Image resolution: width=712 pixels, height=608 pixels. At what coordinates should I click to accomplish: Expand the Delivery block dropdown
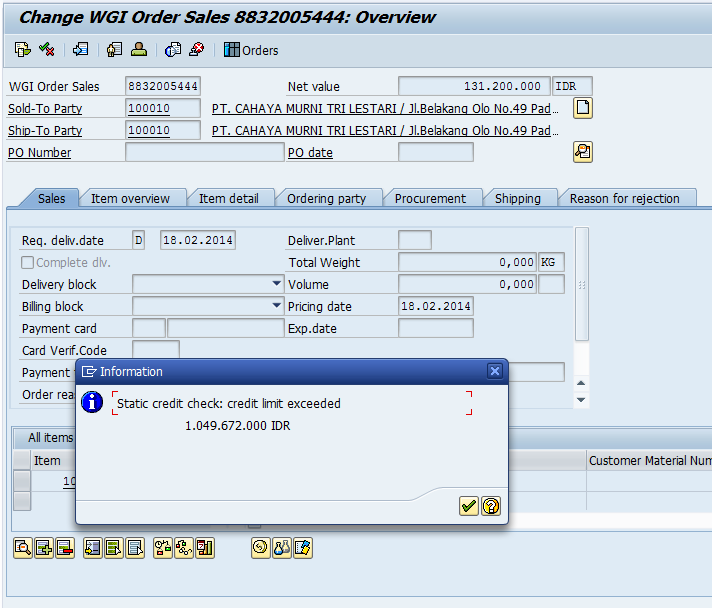pyautogui.click(x=276, y=284)
